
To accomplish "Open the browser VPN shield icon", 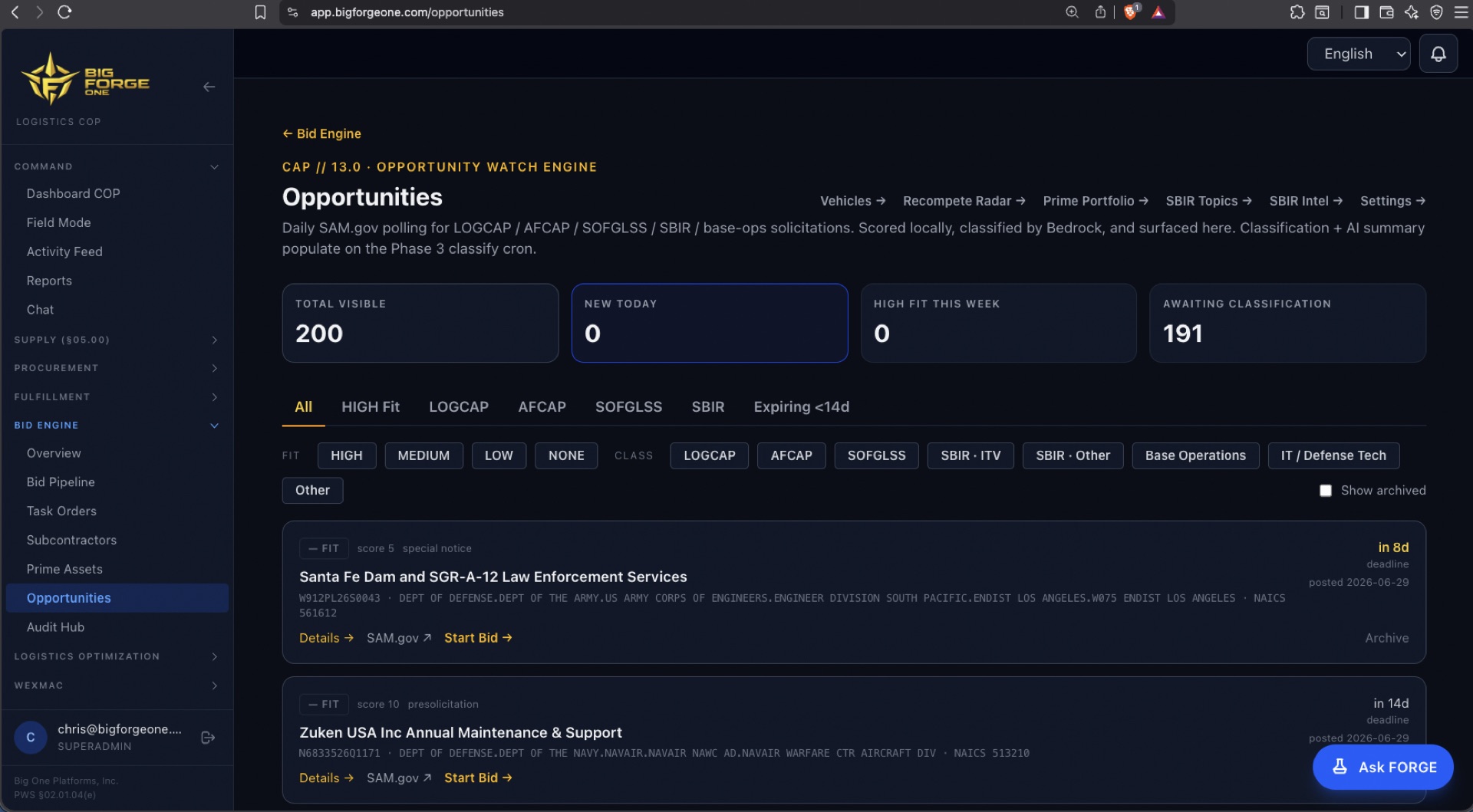I will point(1436,12).
